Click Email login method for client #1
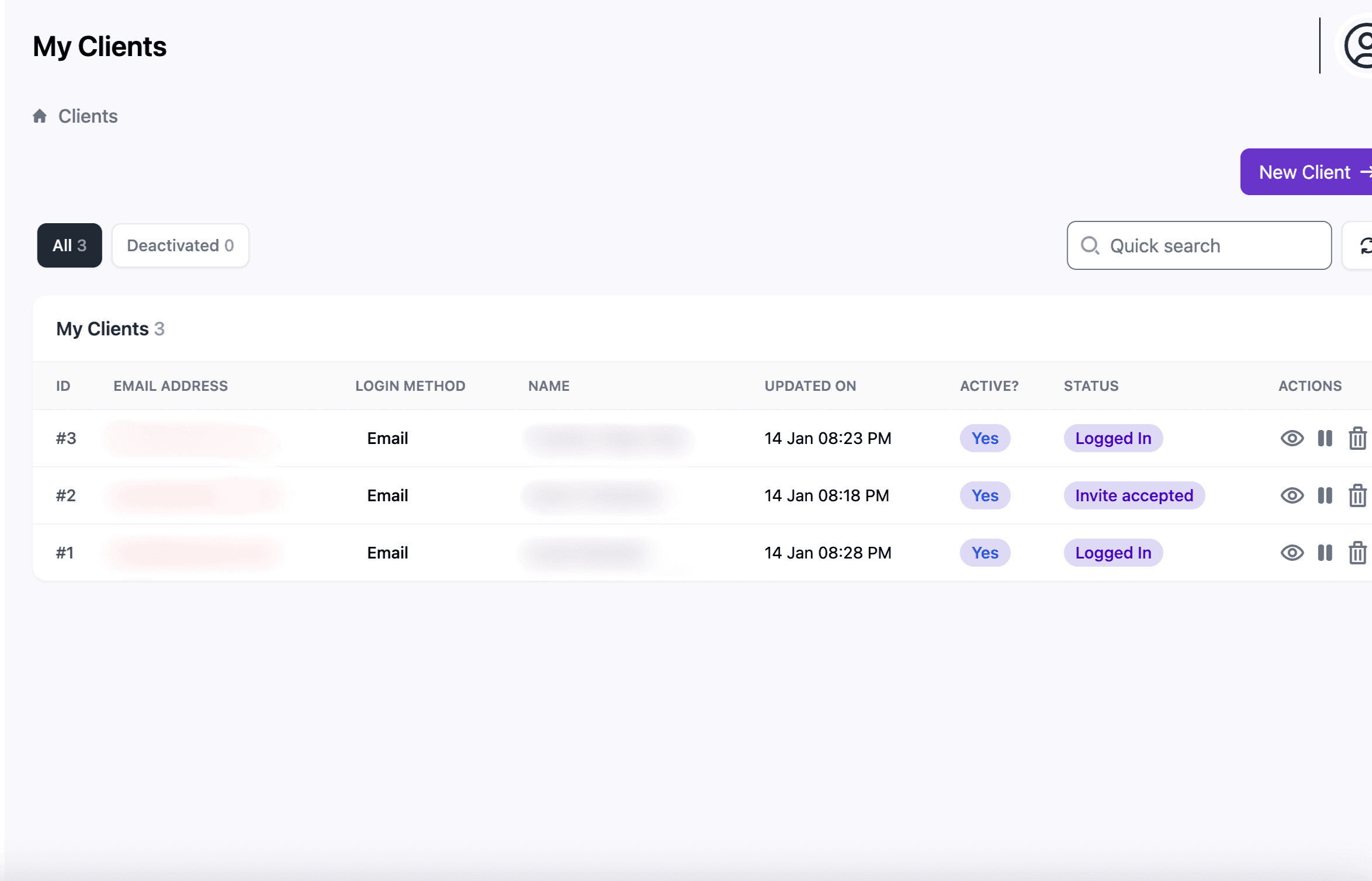The height and width of the screenshot is (881, 1372). (387, 553)
